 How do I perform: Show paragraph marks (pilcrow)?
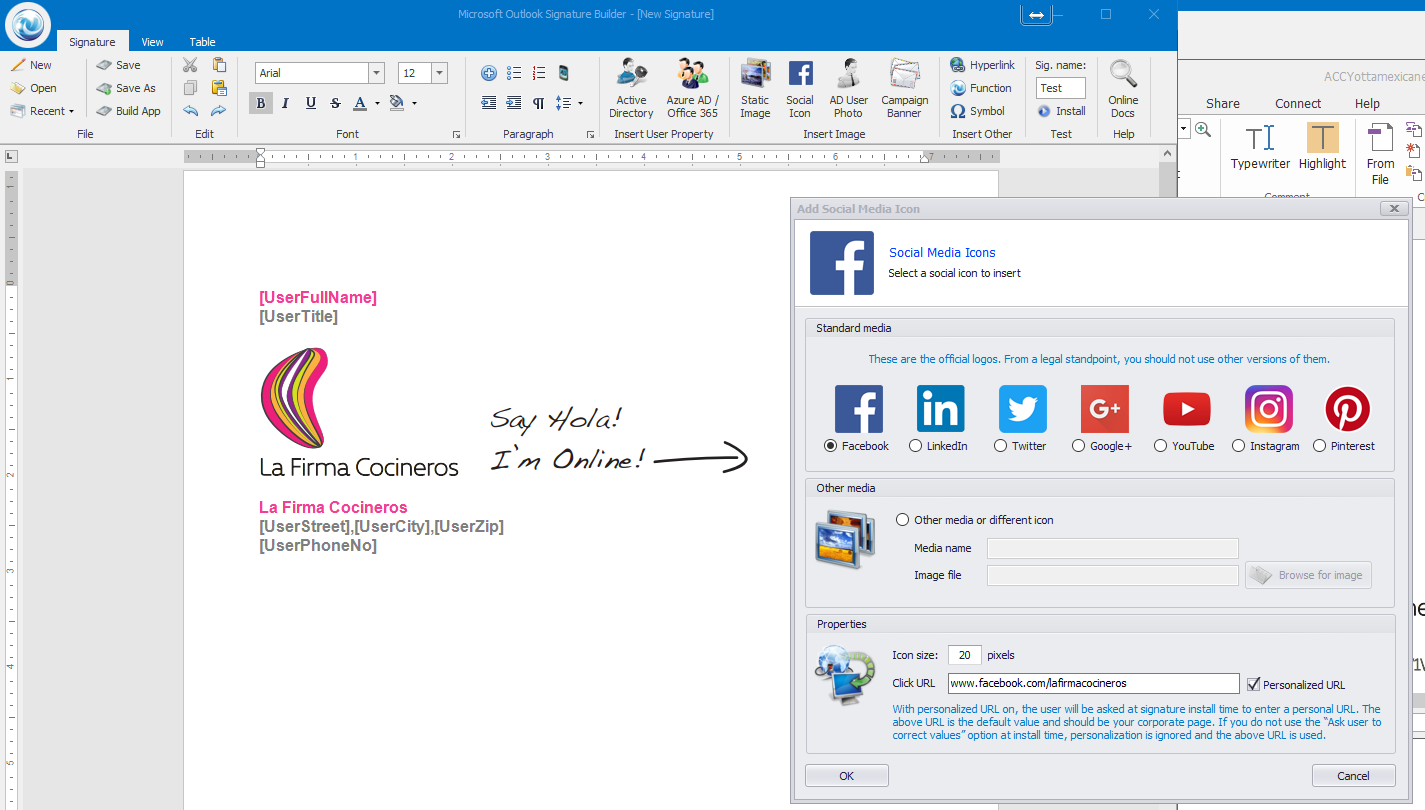(x=539, y=103)
